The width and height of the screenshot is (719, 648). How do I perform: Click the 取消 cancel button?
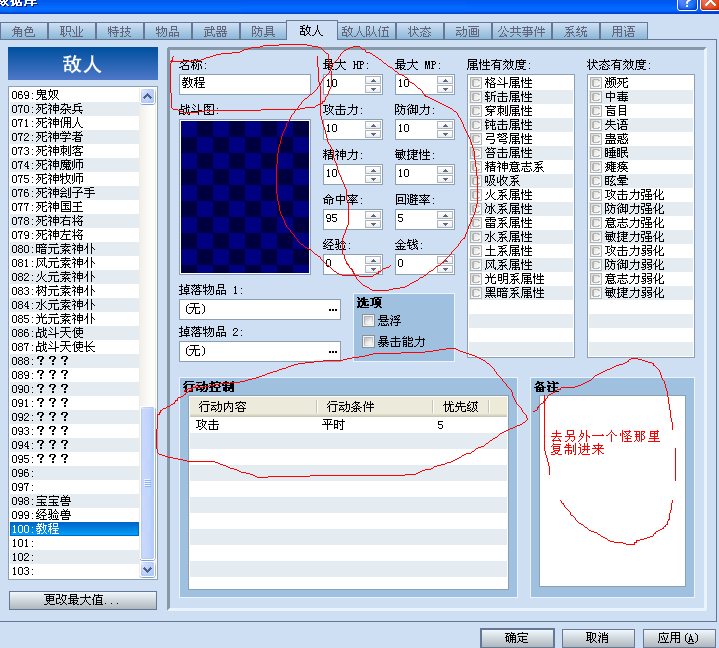coord(598,638)
